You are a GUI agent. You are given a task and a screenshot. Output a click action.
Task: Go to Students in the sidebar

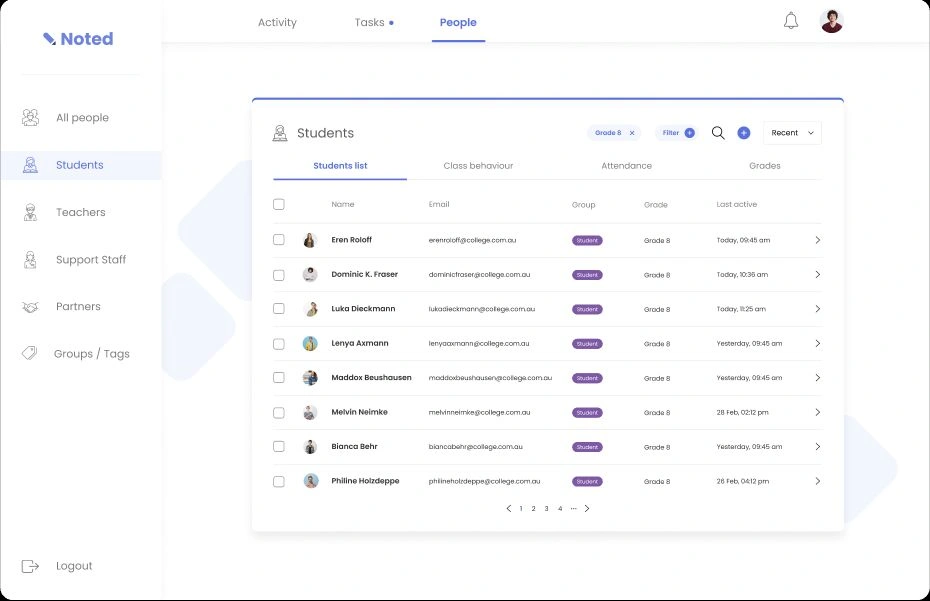pos(81,165)
